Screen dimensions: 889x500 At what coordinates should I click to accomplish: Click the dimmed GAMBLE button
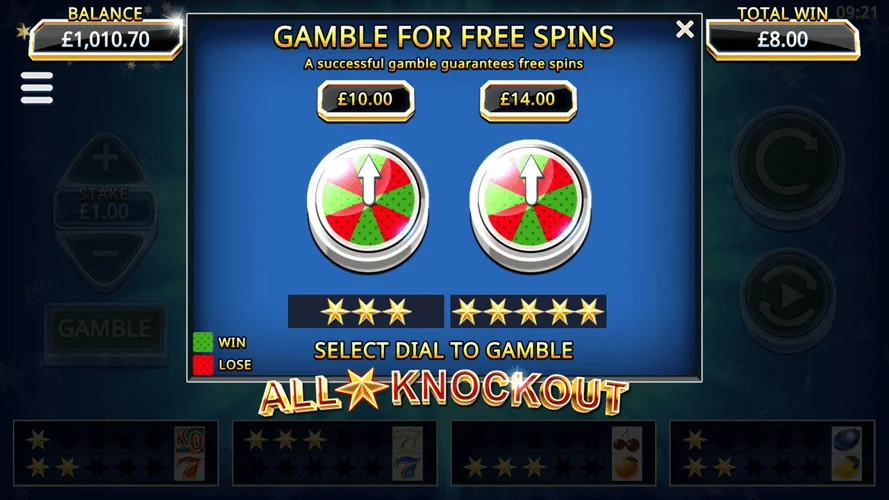(105, 329)
